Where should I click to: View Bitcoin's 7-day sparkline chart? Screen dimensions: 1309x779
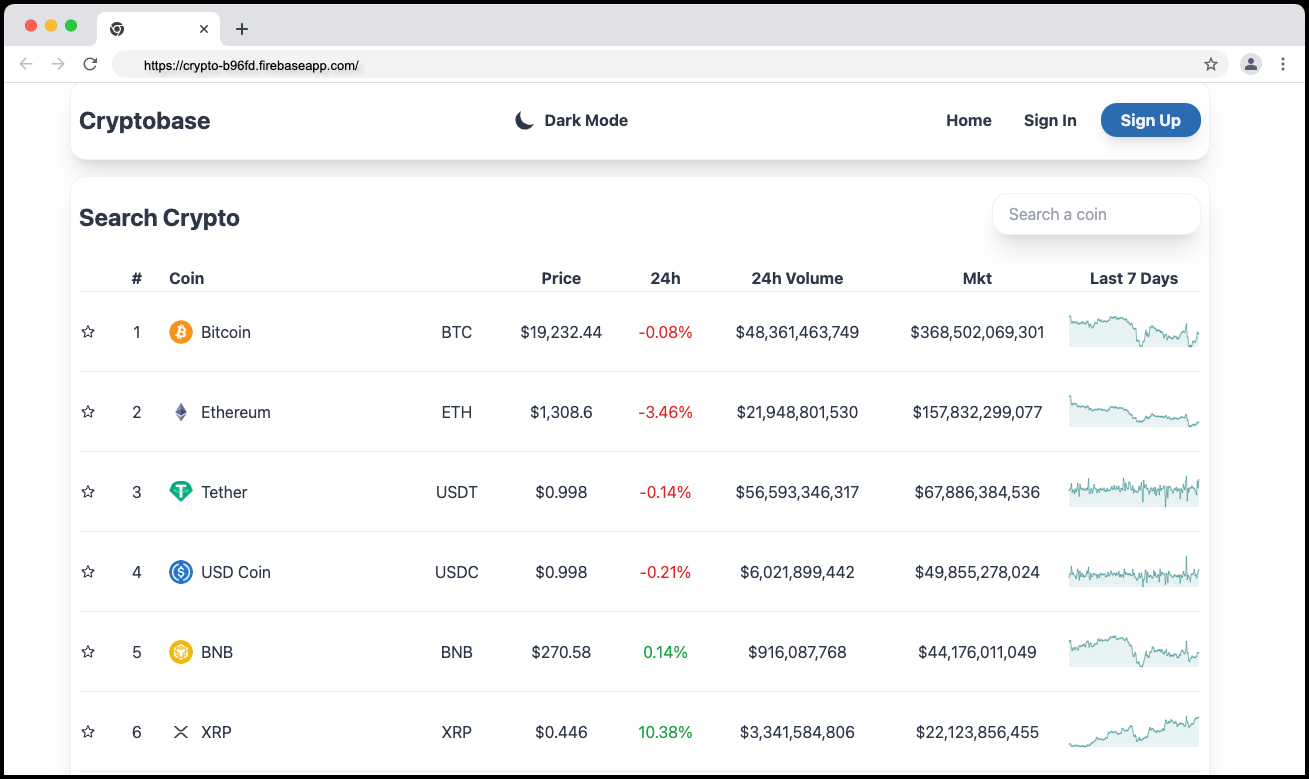click(1134, 331)
